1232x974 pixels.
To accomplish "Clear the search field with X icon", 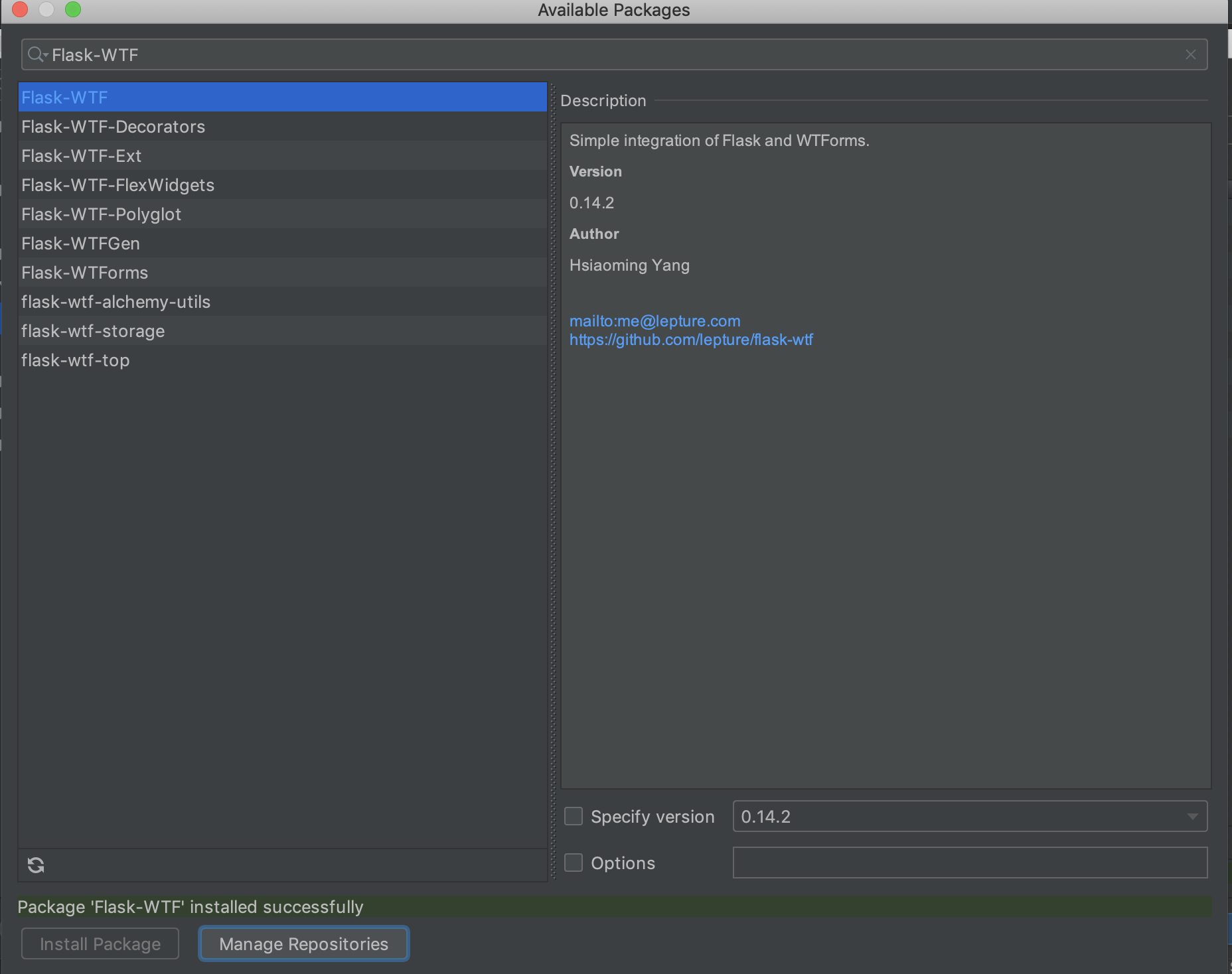I will point(1191,55).
